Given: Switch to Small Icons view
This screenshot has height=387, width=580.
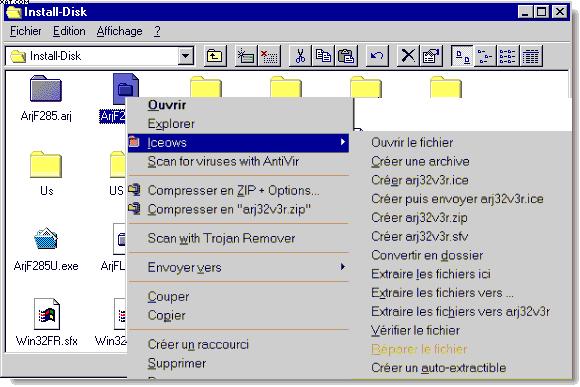Looking at the screenshot, I should pos(485,56).
